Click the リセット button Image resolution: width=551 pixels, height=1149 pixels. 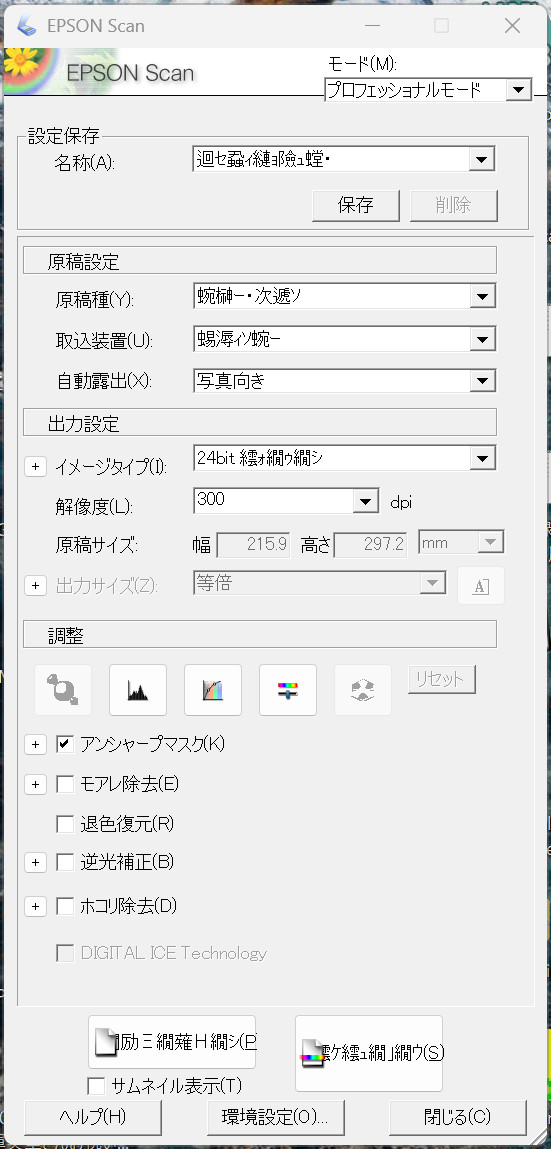[x=442, y=679]
